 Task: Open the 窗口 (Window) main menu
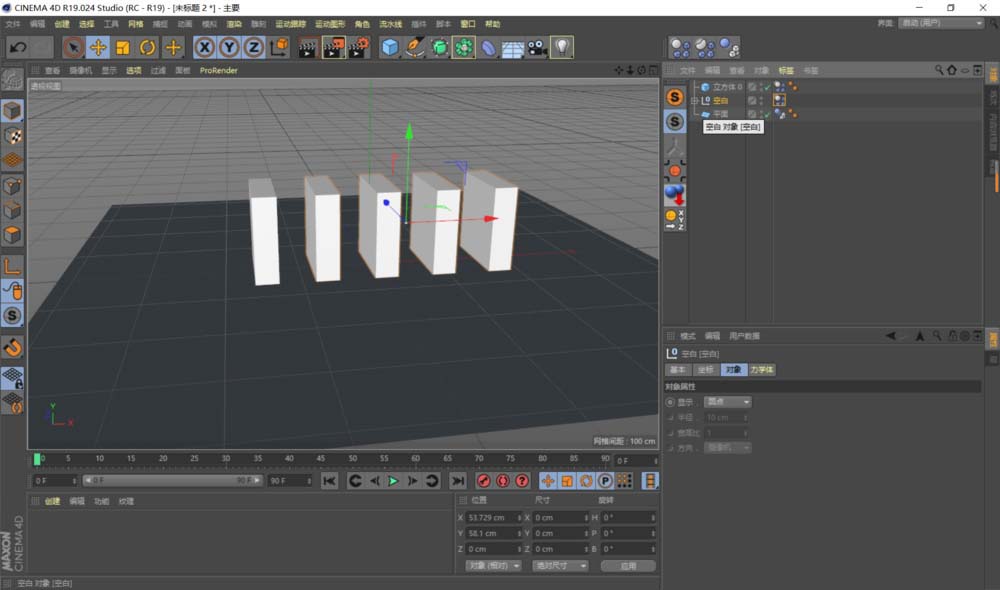pyautogui.click(x=468, y=24)
